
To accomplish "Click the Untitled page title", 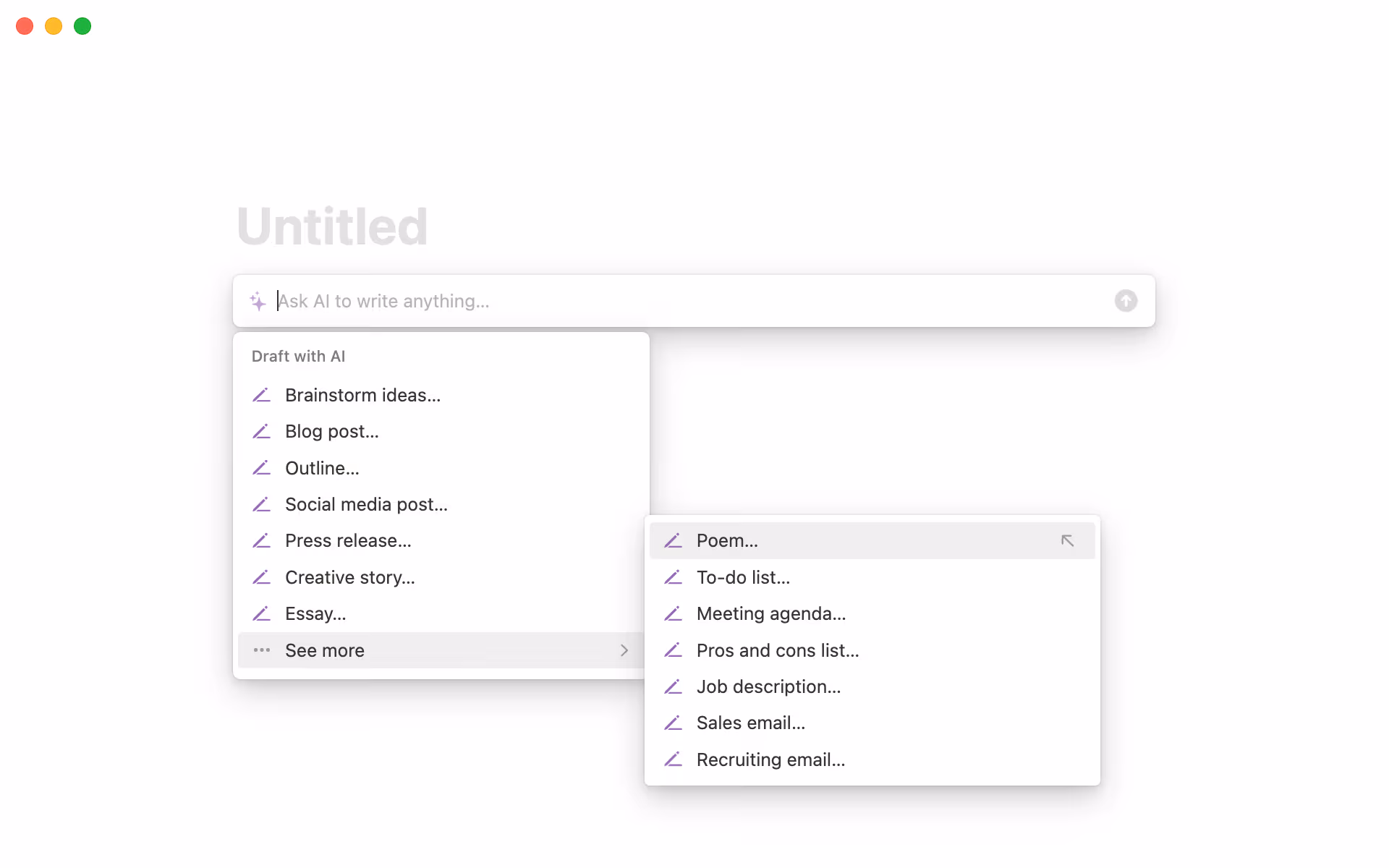I will [x=332, y=226].
